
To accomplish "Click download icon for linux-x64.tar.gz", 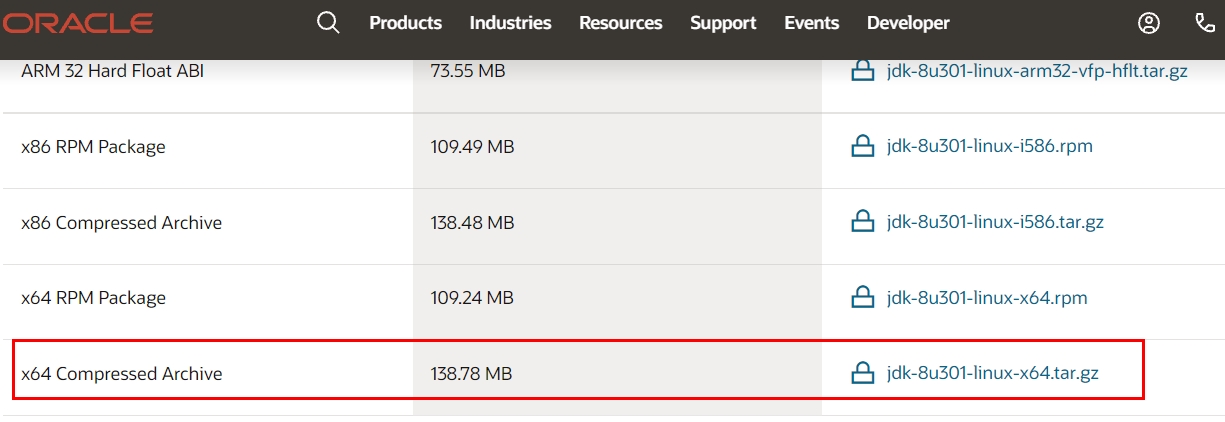I will coord(862,374).
